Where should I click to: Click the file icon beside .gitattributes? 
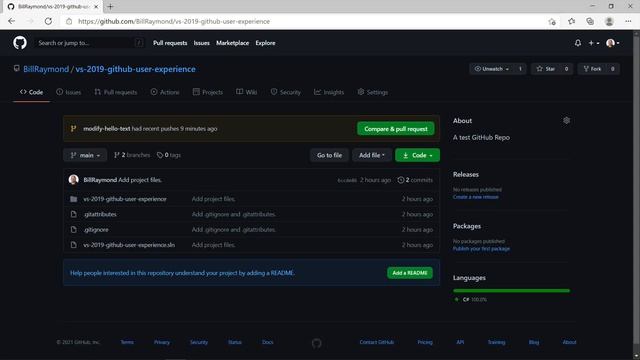pos(73,214)
